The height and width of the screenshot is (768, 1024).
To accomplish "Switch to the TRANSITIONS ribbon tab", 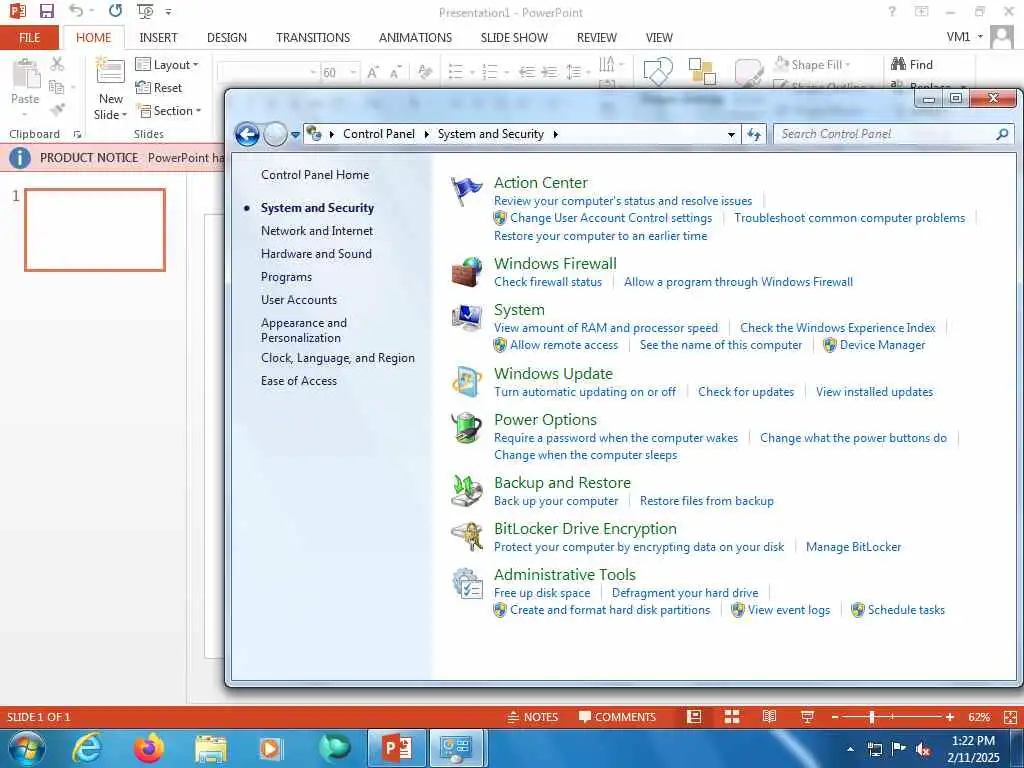I will pos(313,38).
